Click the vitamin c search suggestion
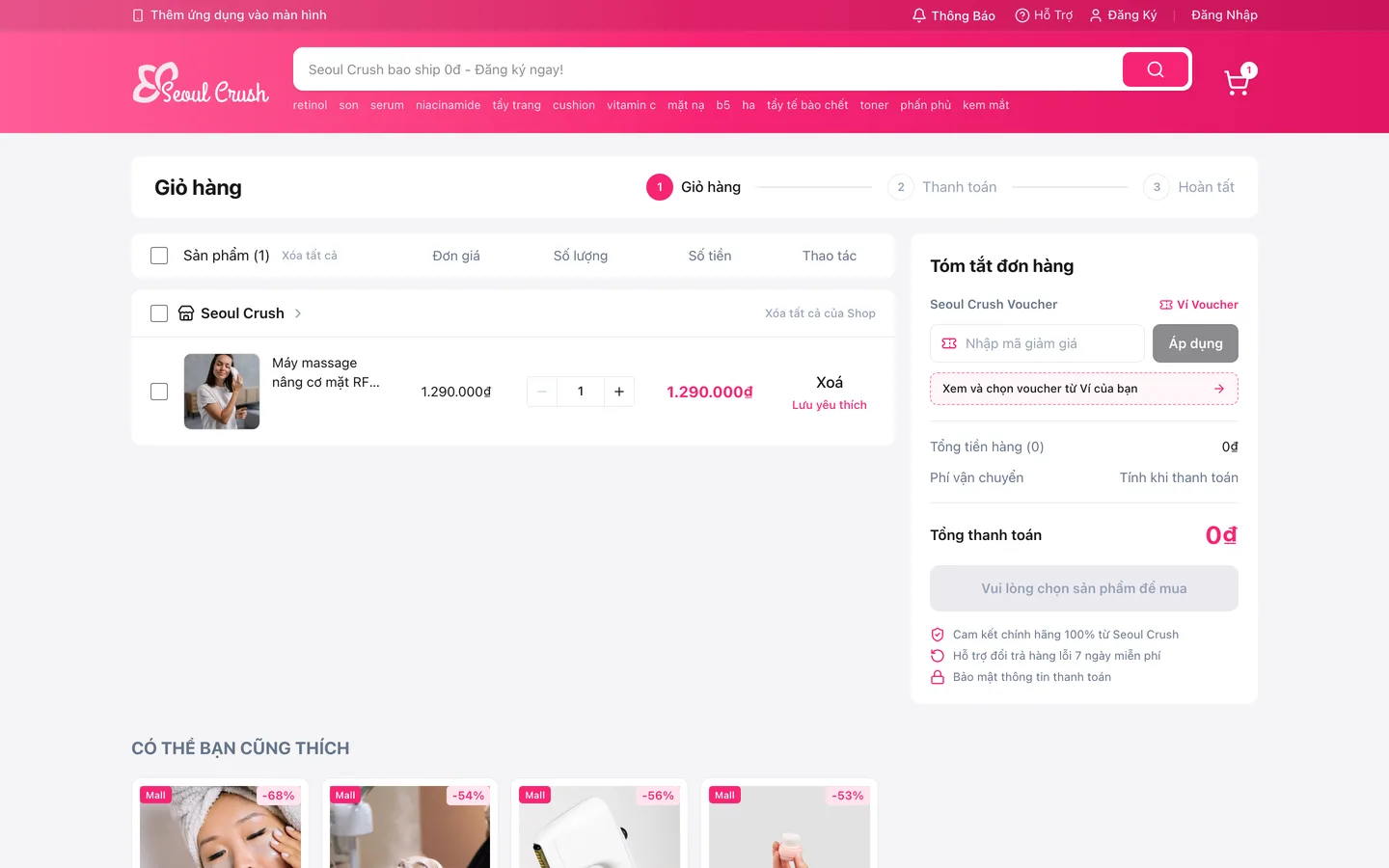 tap(631, 105)
